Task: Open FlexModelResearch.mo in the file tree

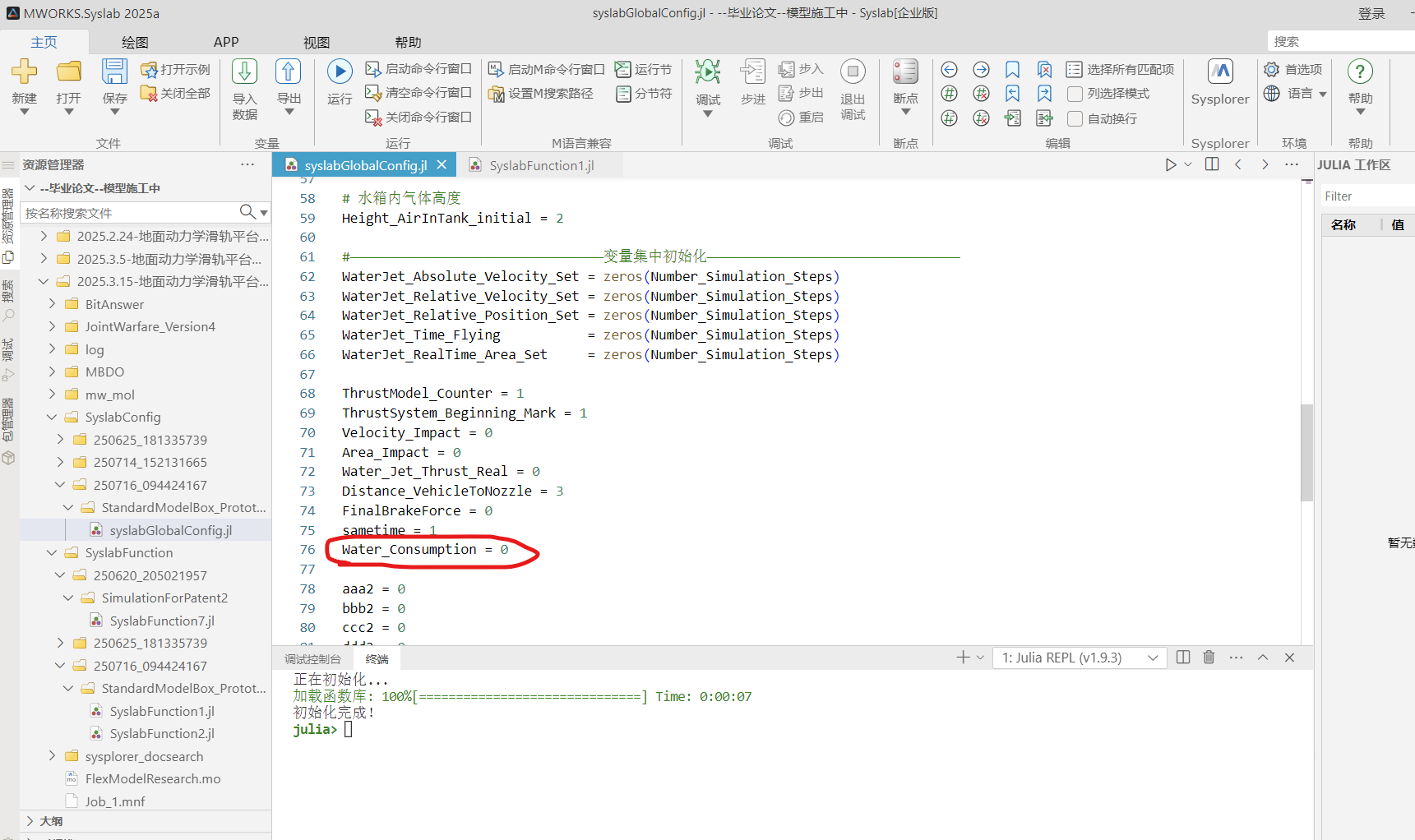Action: (153, 778)
